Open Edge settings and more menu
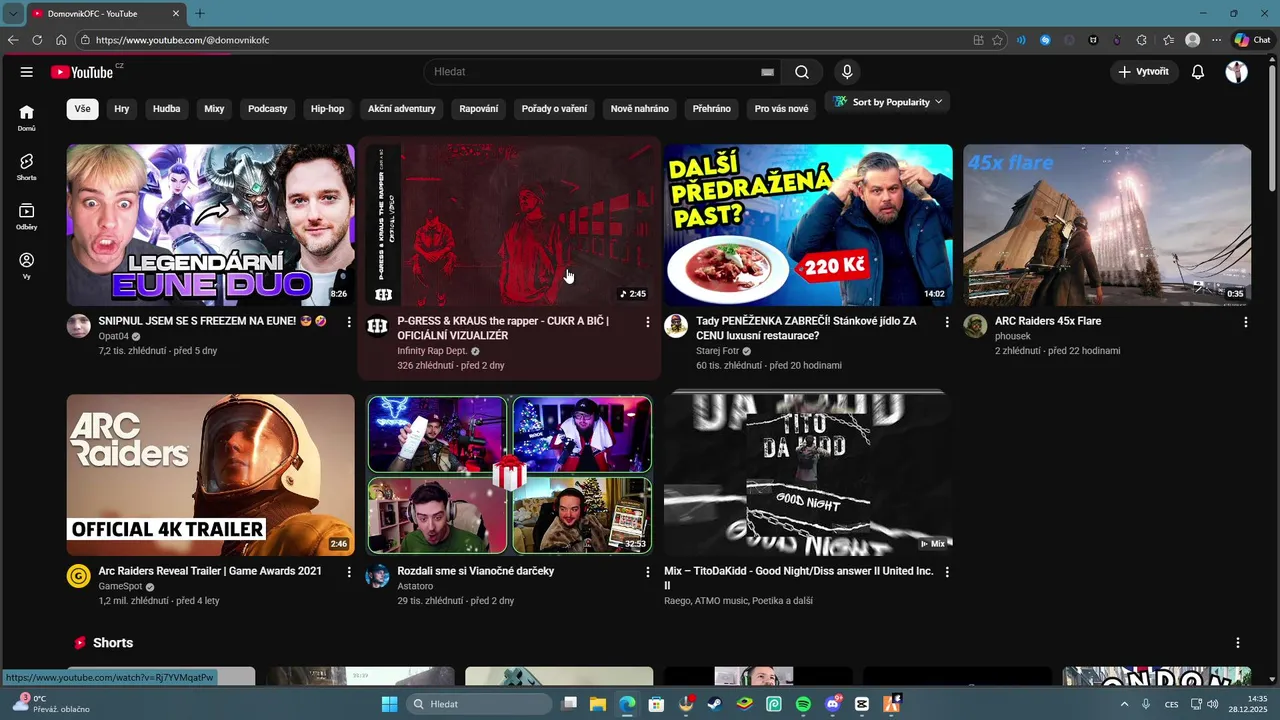The image size is (1280, 720). point(1217,40)
